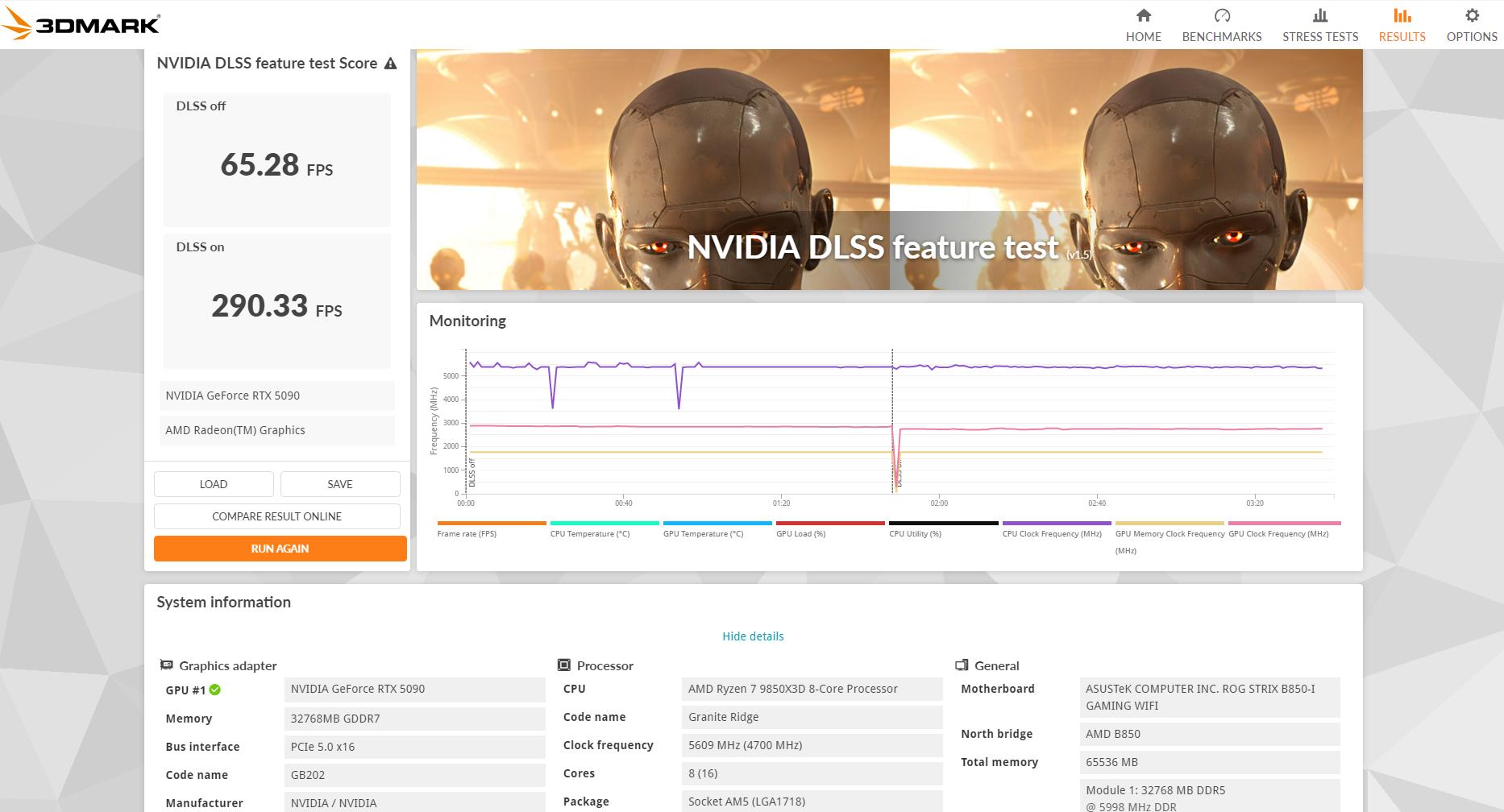Open the Home tab icon
Screen dimensions: 1504x812
click(x=1143, y=15)
